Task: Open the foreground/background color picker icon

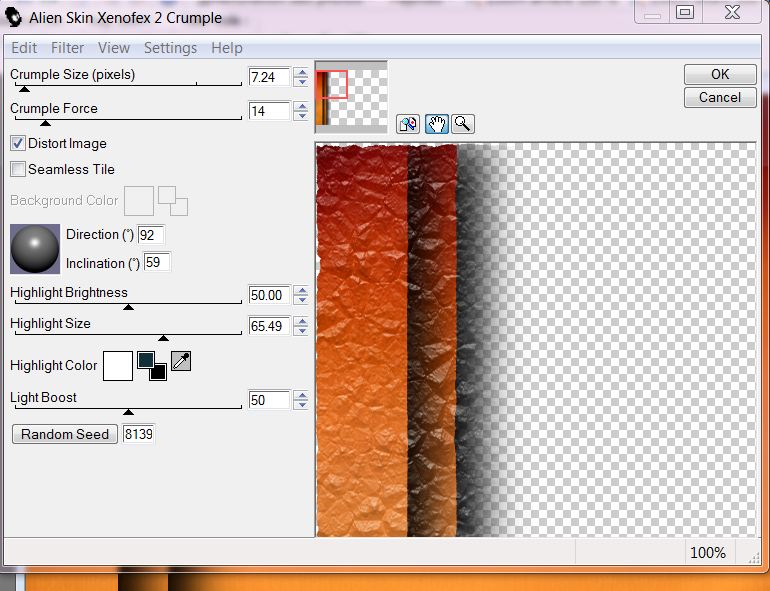Action: coord(152,366)
